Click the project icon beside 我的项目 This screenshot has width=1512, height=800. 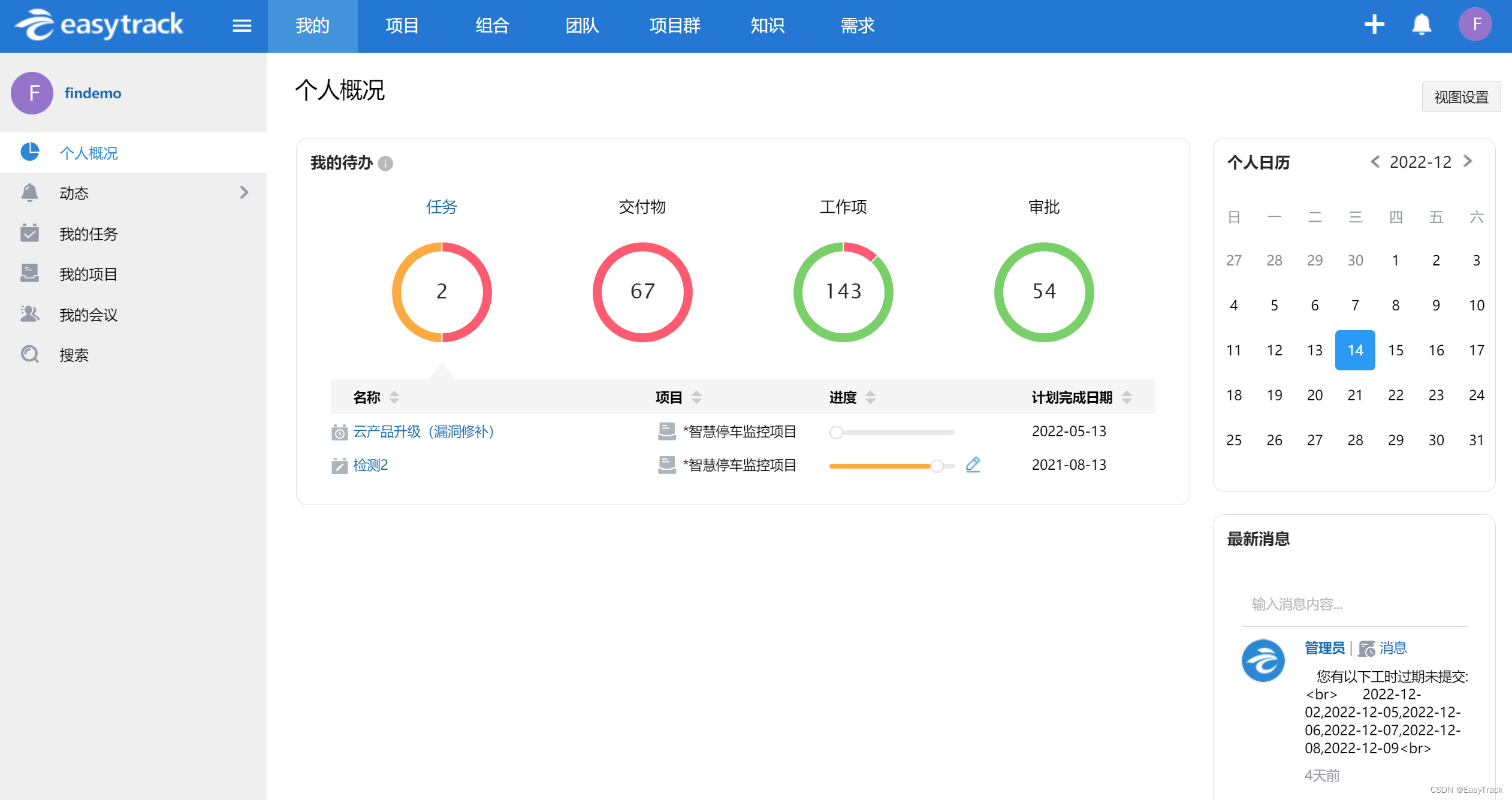(x=30, y=273)
